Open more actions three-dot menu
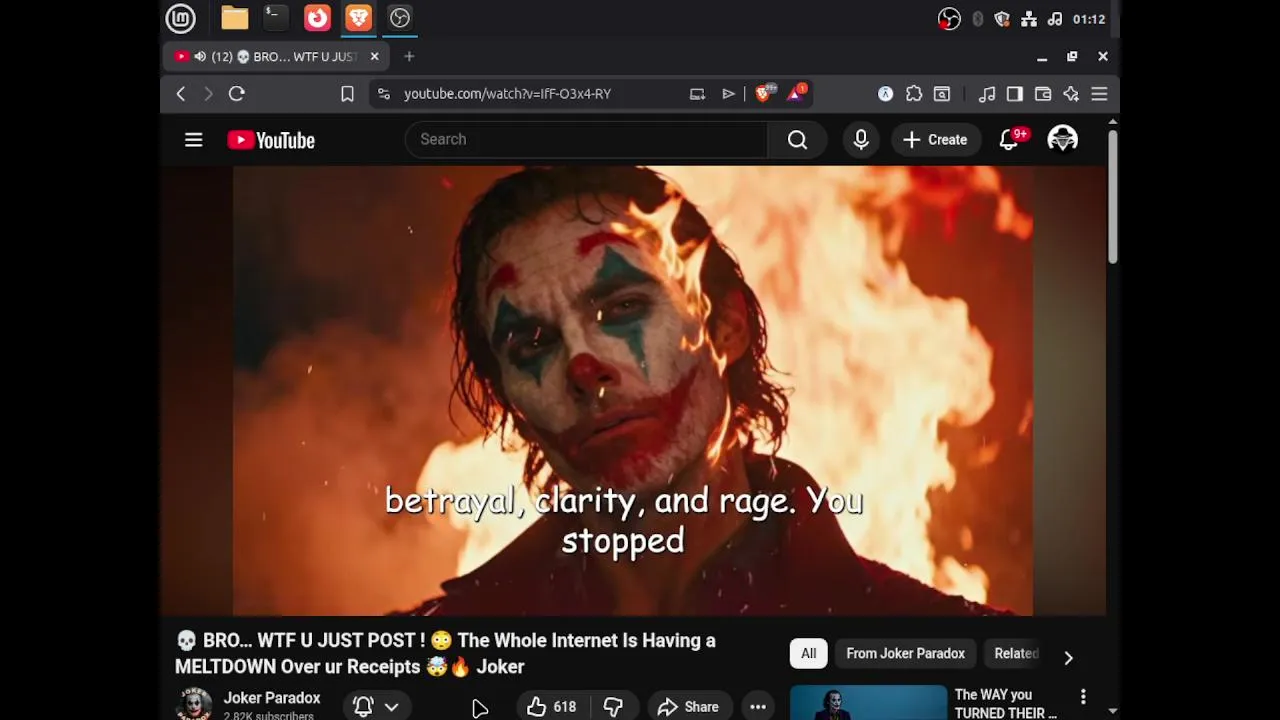The image size is (1280, 720). coord(758,707)
